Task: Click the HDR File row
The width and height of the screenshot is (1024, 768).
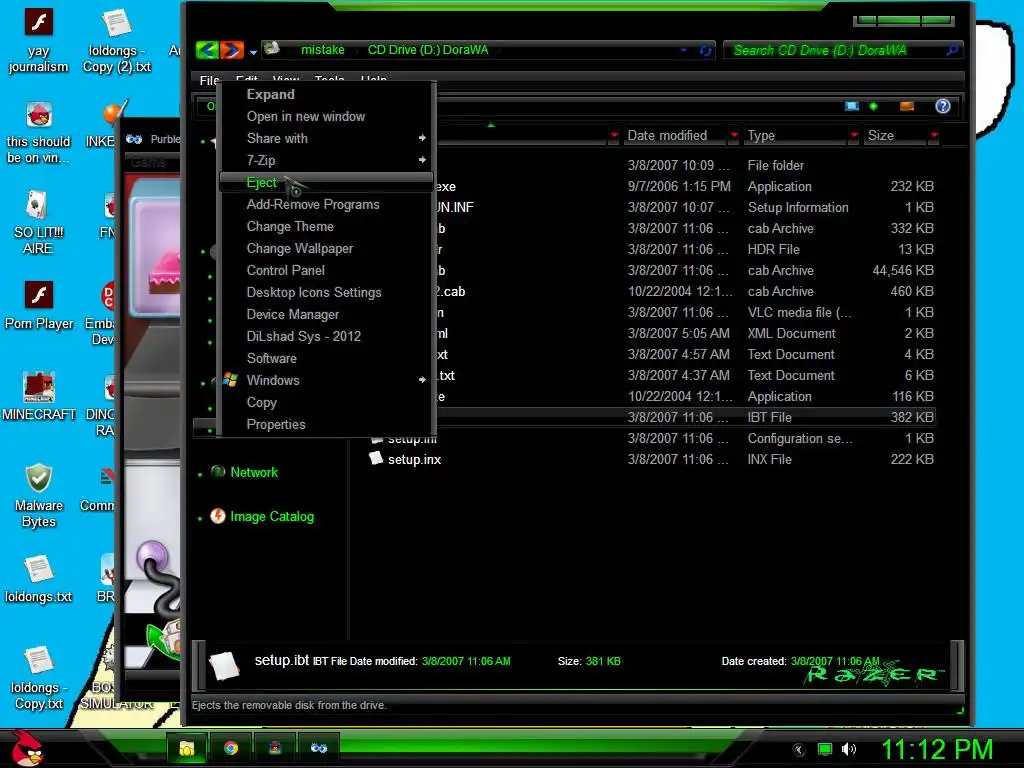Action: (686, 249)
